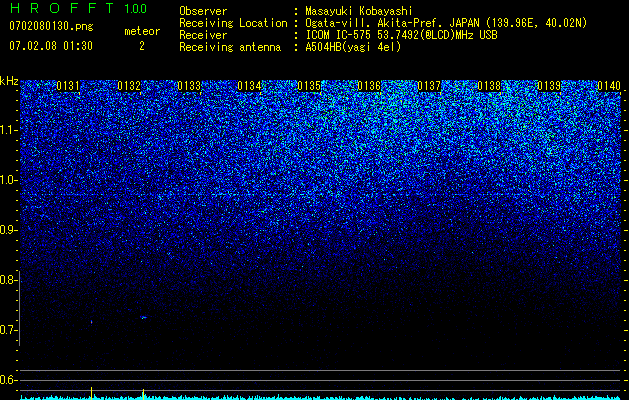Click antenna value A504HB(yagi 4el)
629x400 pixels.
point(353,47)
